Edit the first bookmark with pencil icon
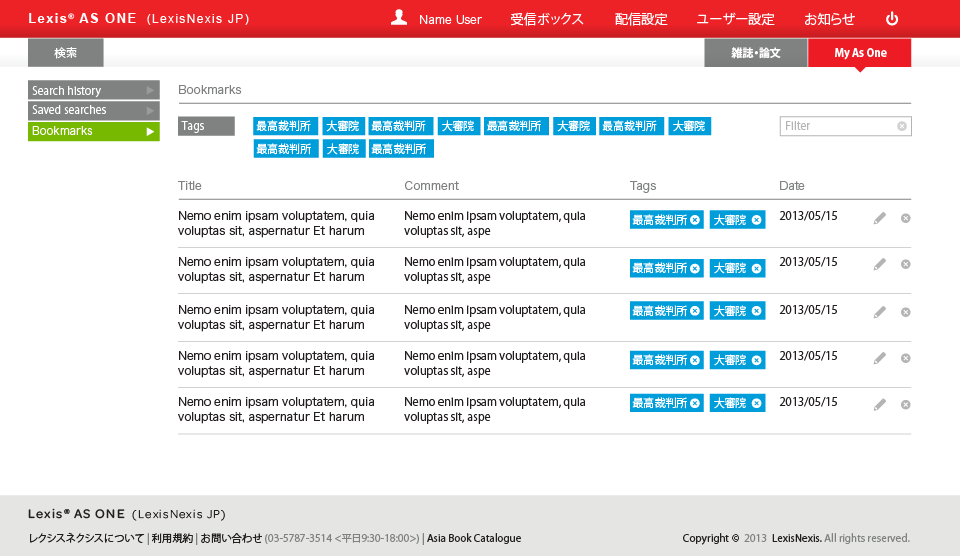This screenshot has width=960, height=556. point(880,219)
